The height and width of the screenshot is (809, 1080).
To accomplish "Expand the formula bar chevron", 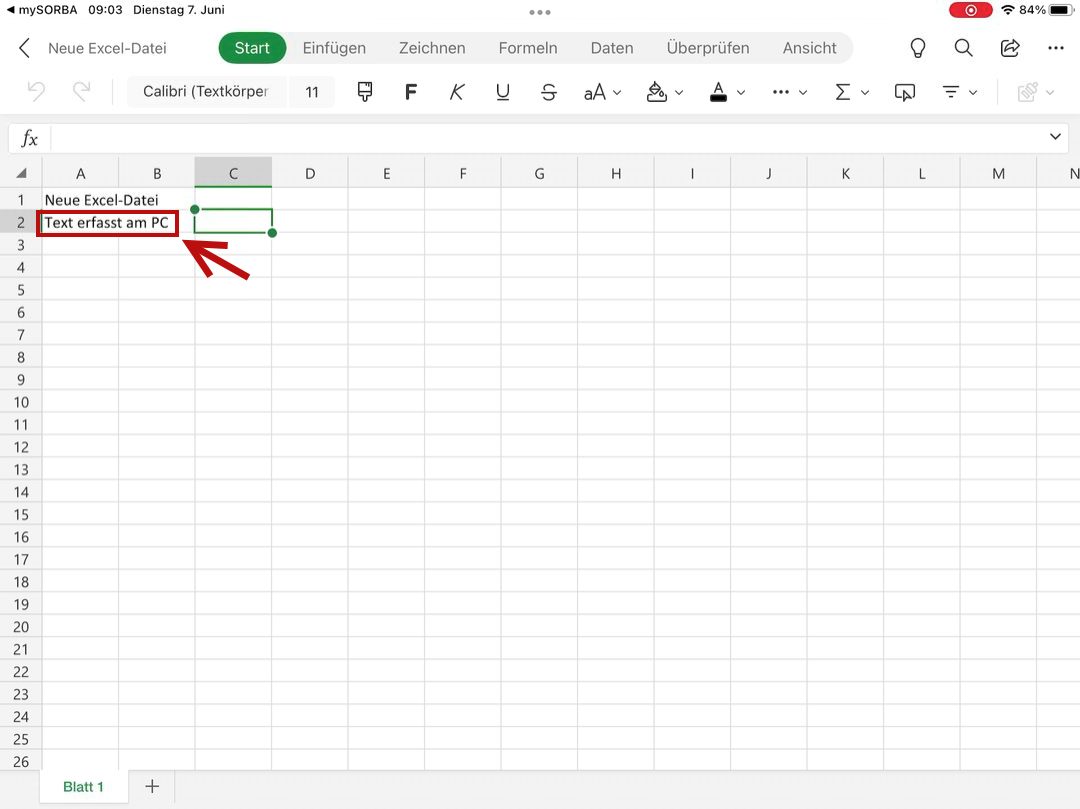I will pos(1055,137).
